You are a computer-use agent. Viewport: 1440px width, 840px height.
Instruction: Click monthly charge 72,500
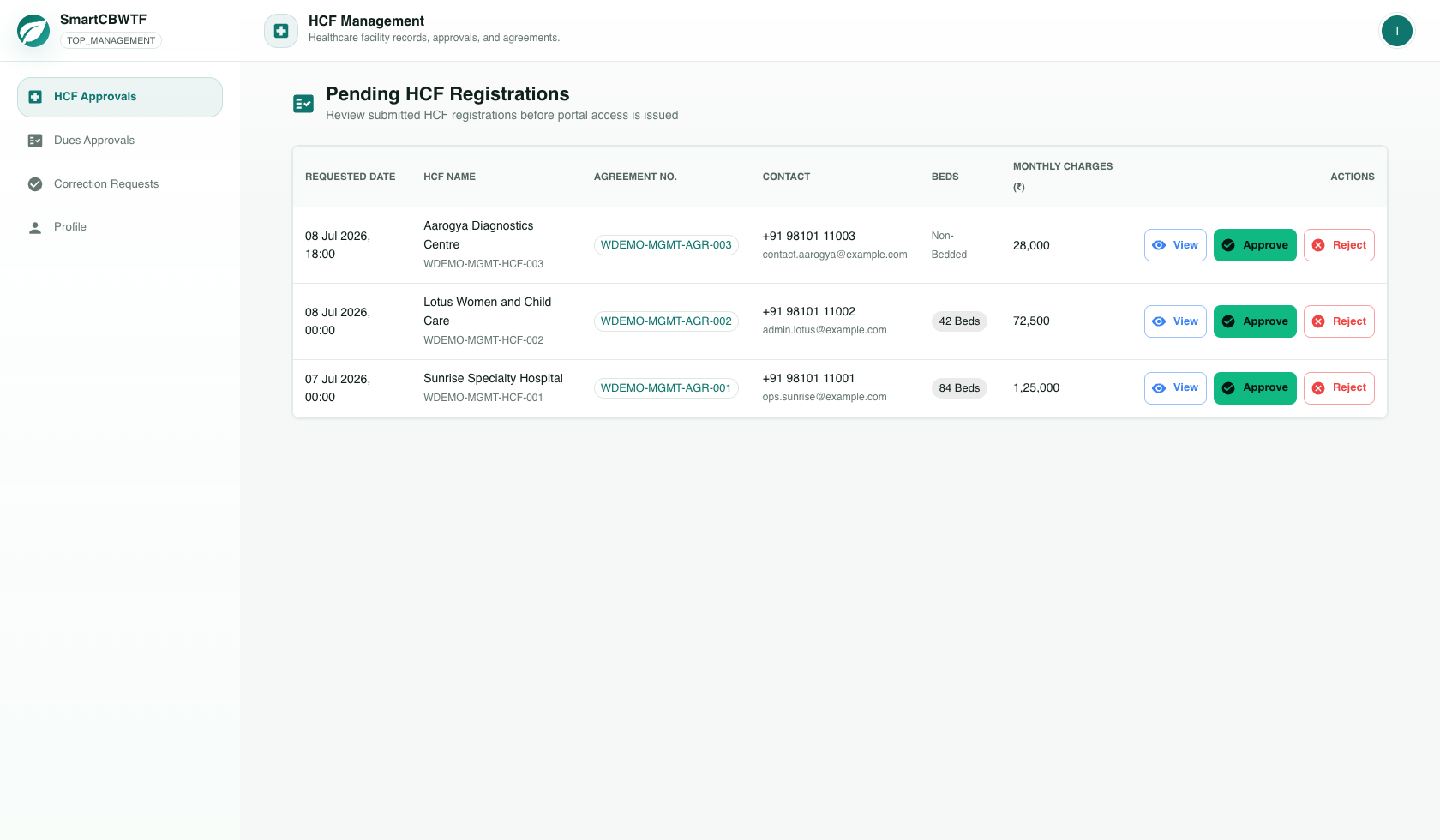coord(1031,321)
